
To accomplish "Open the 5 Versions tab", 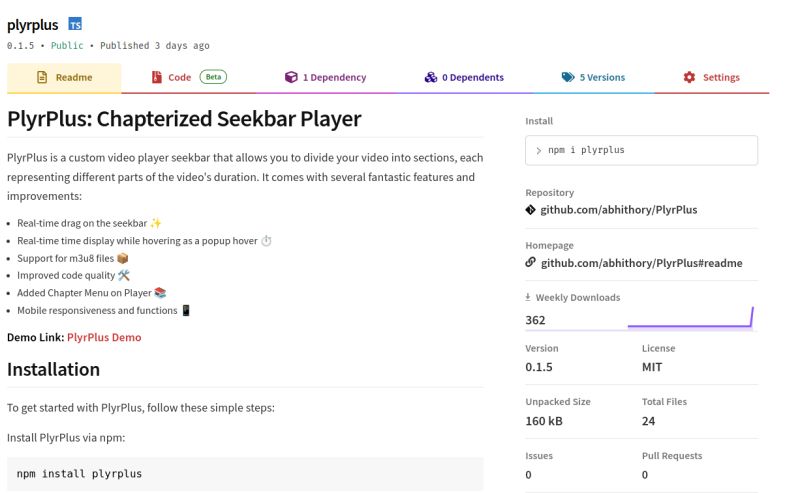I will [593, 78].
